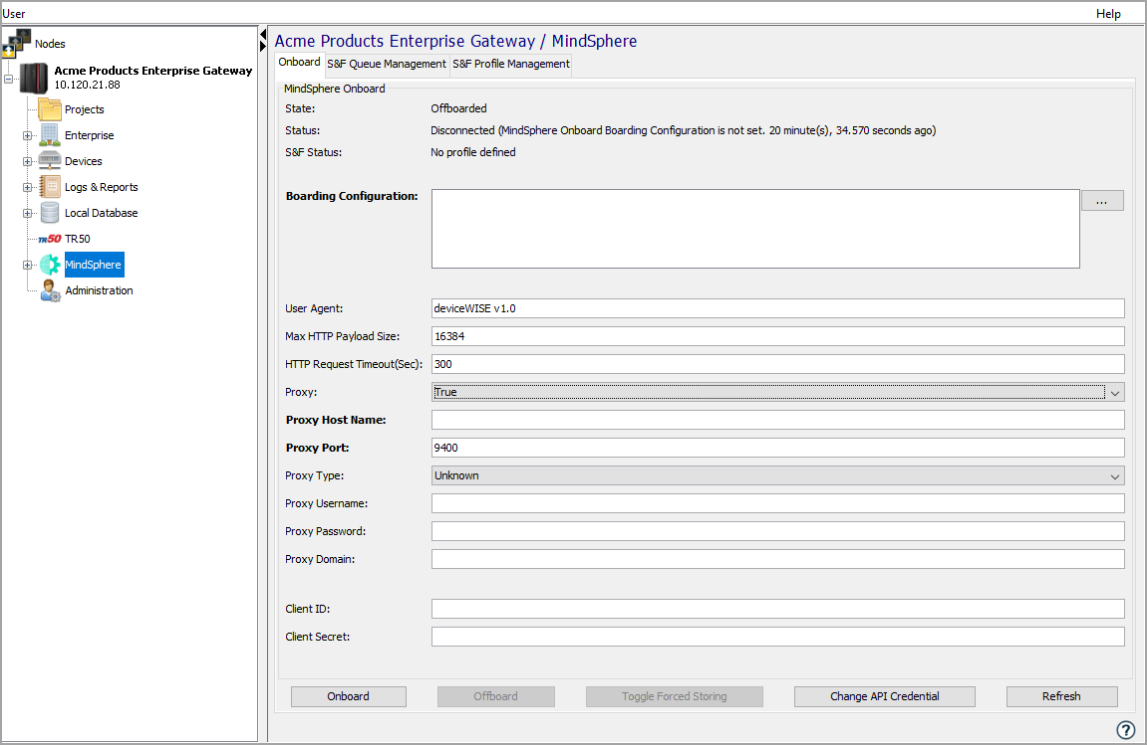Click the Projects folder icon
The image size is (1147, 745).
pyautogui.click(x=50, y=109)
